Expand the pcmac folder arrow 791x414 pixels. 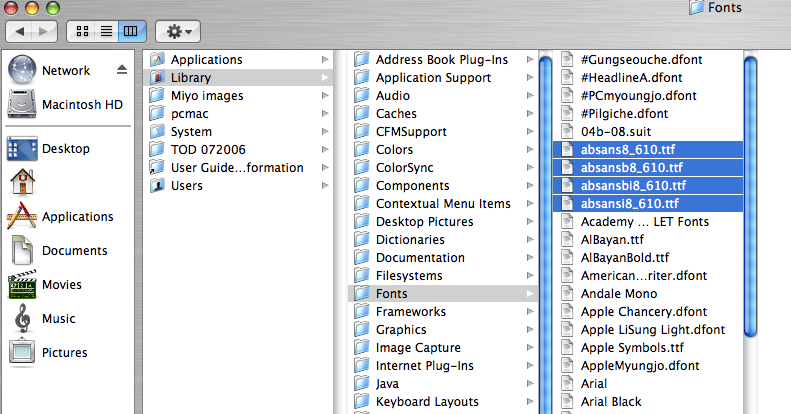point(325,113)
